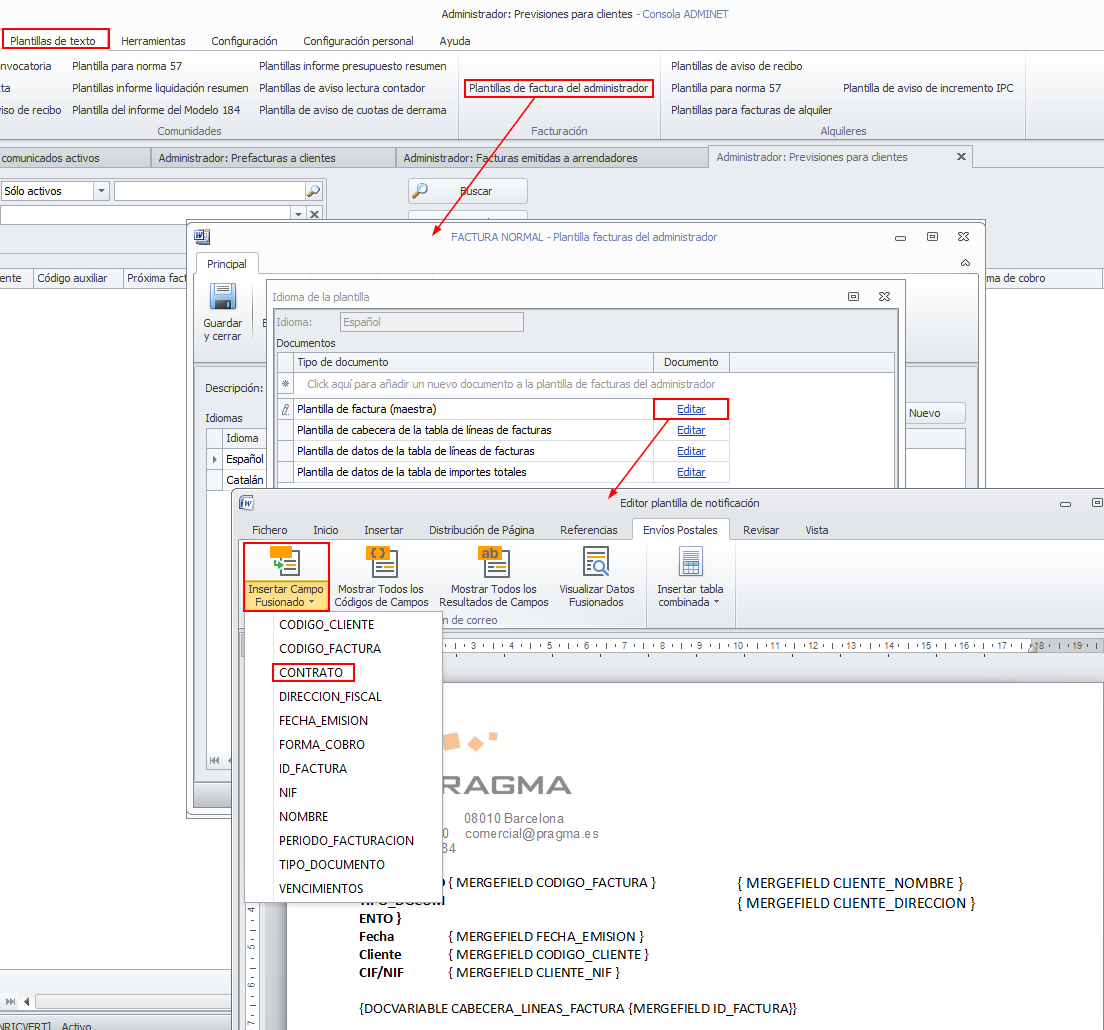Screen dimensions: 1104x1030
Task: Open Configuración personal menu
Action: tap(358, 41)
